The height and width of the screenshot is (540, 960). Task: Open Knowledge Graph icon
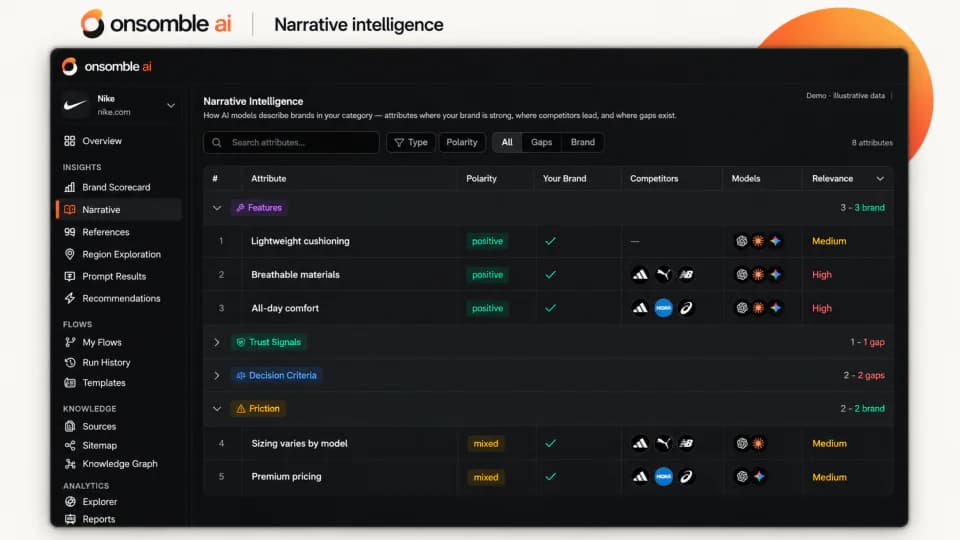tap(70, 463)
